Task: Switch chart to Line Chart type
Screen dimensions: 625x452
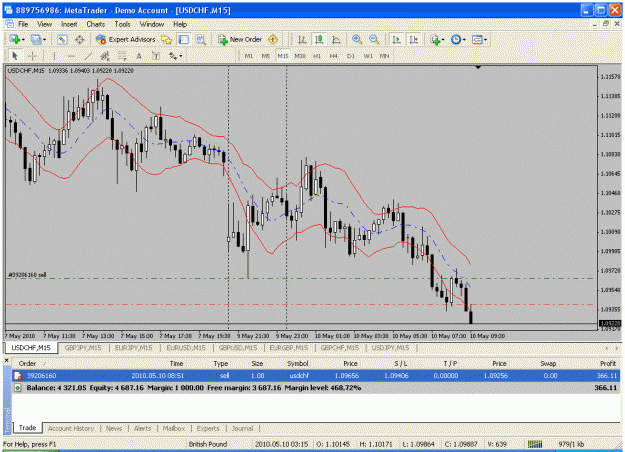Action: point(336,39)
